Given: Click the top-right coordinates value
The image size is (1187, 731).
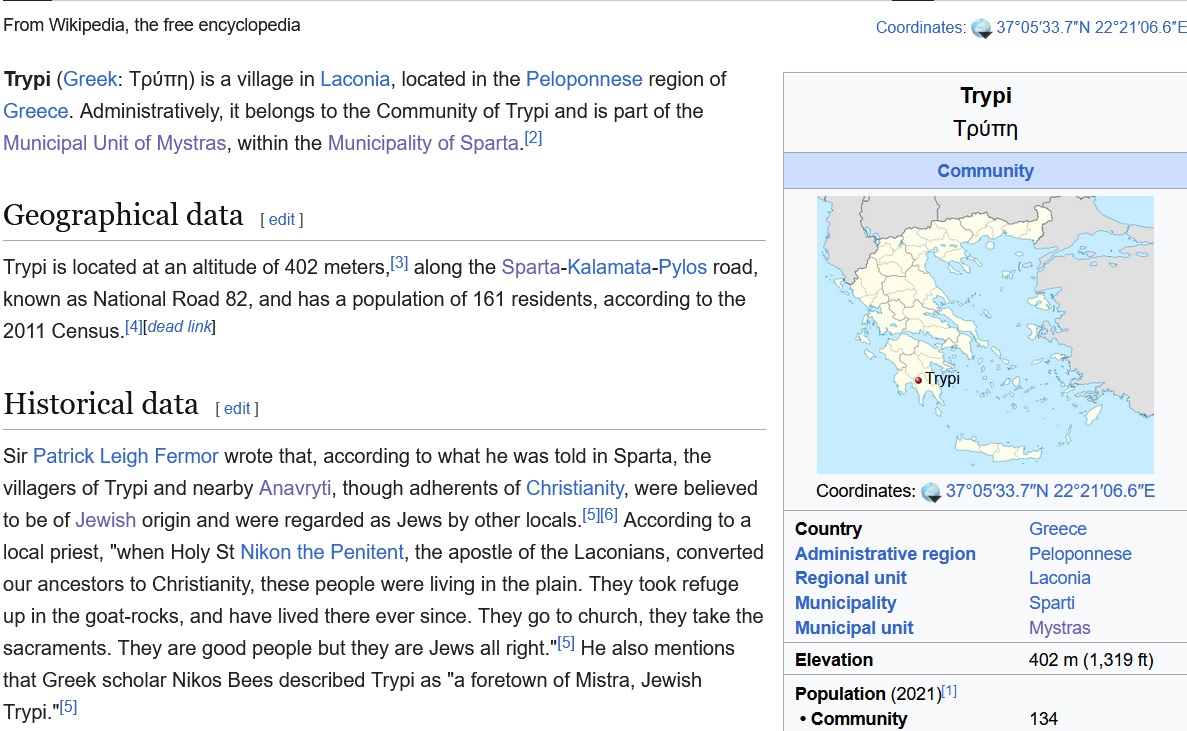Looking at the screenshot, I should (1091, 28).
